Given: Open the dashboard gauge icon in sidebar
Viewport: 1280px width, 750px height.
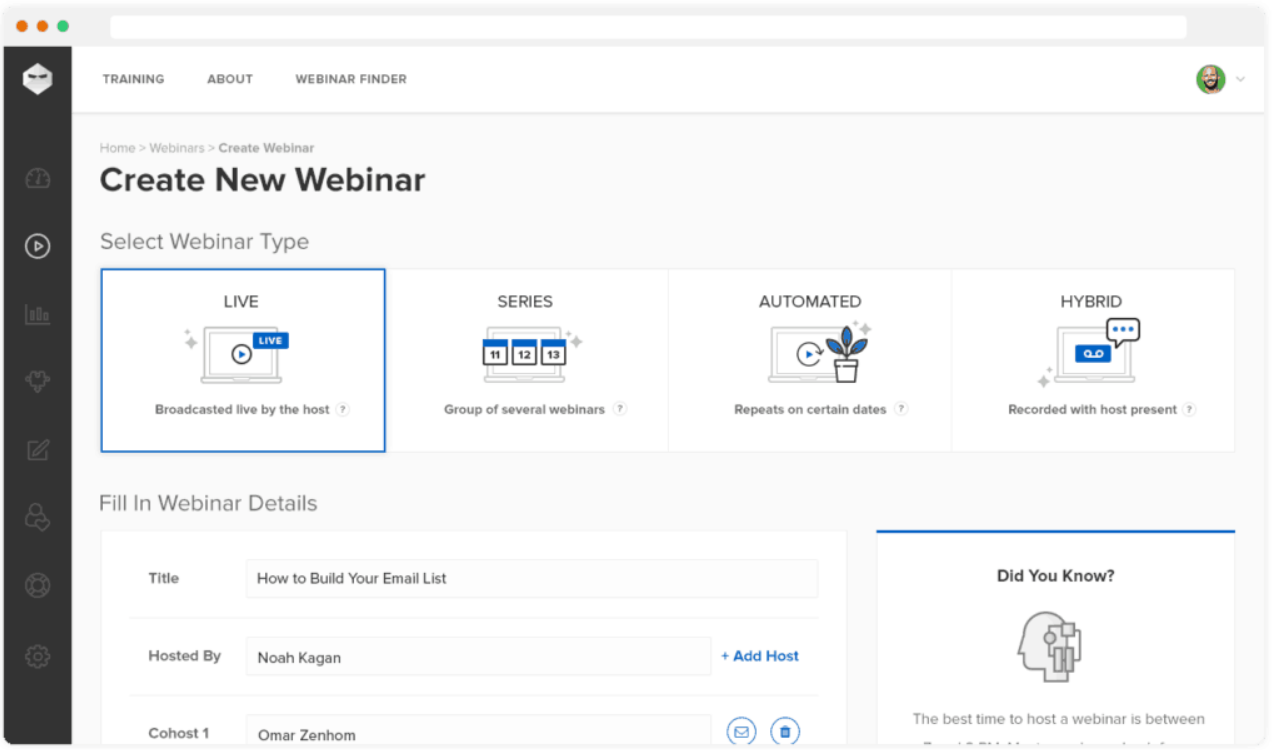Looking at the screenshot, I should click(37, 179).
